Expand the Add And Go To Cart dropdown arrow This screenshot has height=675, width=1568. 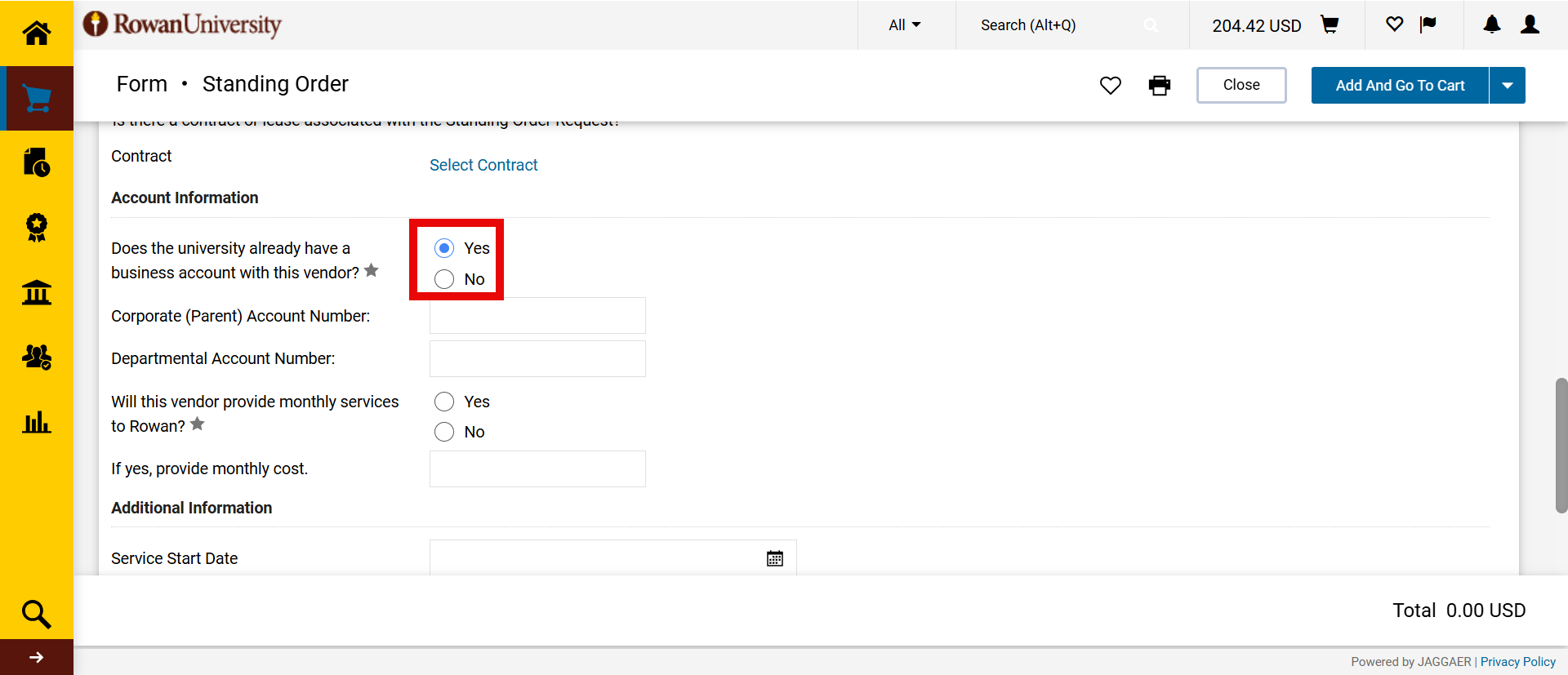(1508, 86)
